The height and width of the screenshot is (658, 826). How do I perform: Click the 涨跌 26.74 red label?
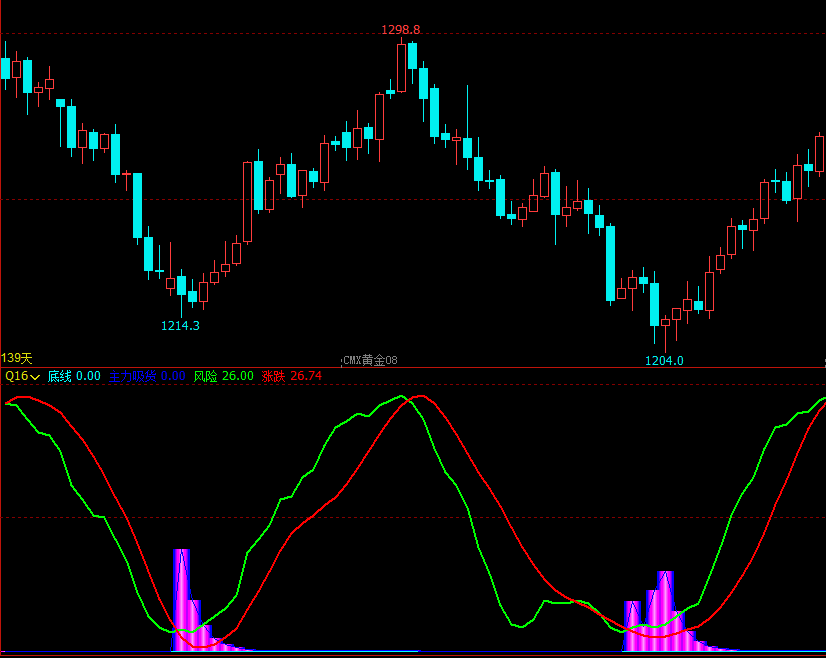coord(291,376)
